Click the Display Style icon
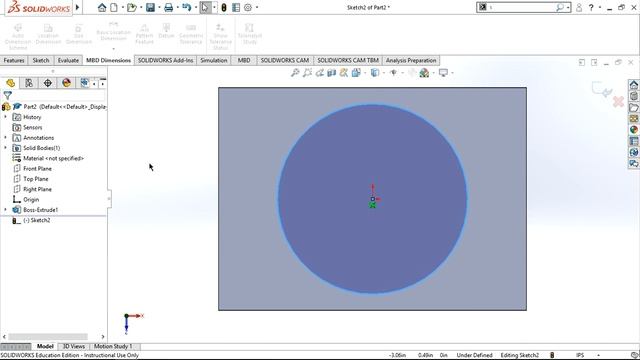 coord(375,73)
